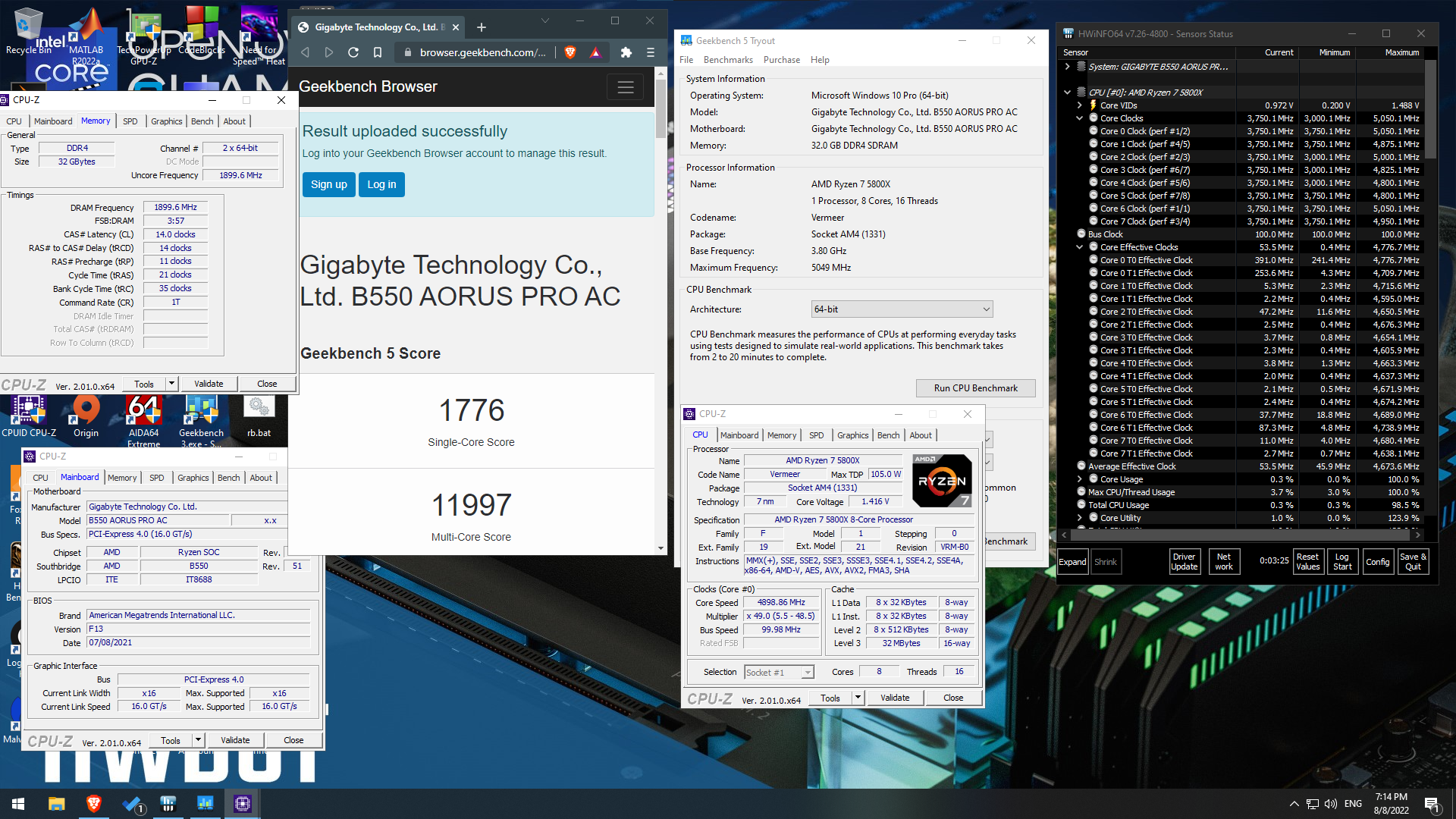Open Brave browser from taskbar
This screenshot has height=819, width=1456.
[93, 804]
